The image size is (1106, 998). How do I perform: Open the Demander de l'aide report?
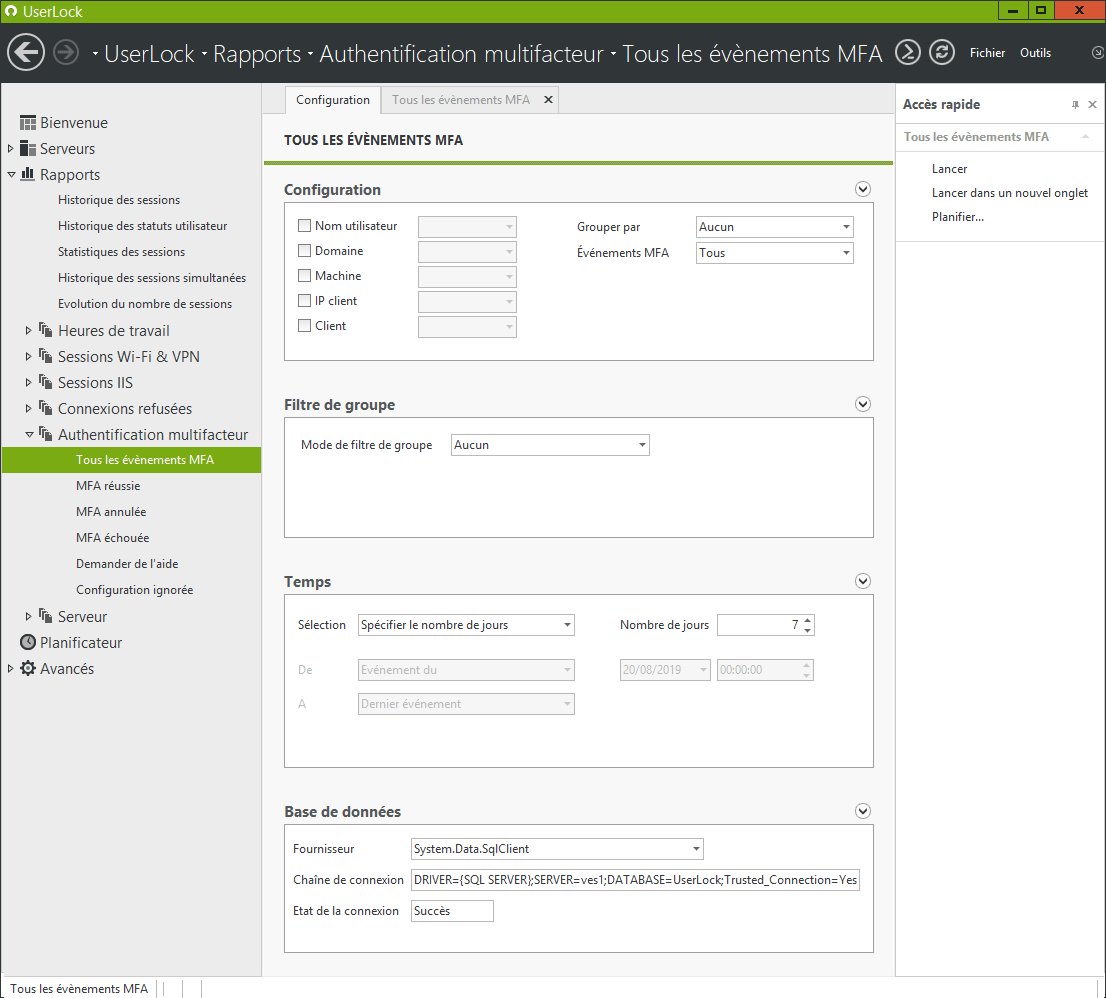127,564
